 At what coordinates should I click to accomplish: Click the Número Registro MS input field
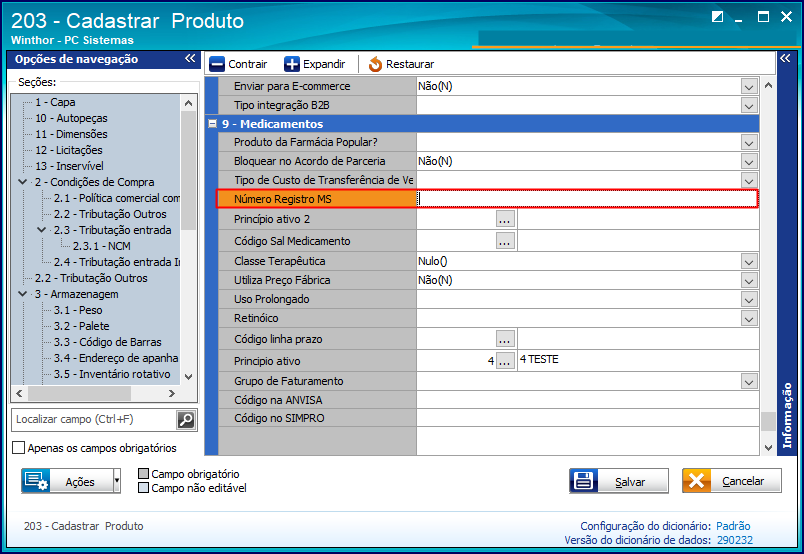(587, 199)
